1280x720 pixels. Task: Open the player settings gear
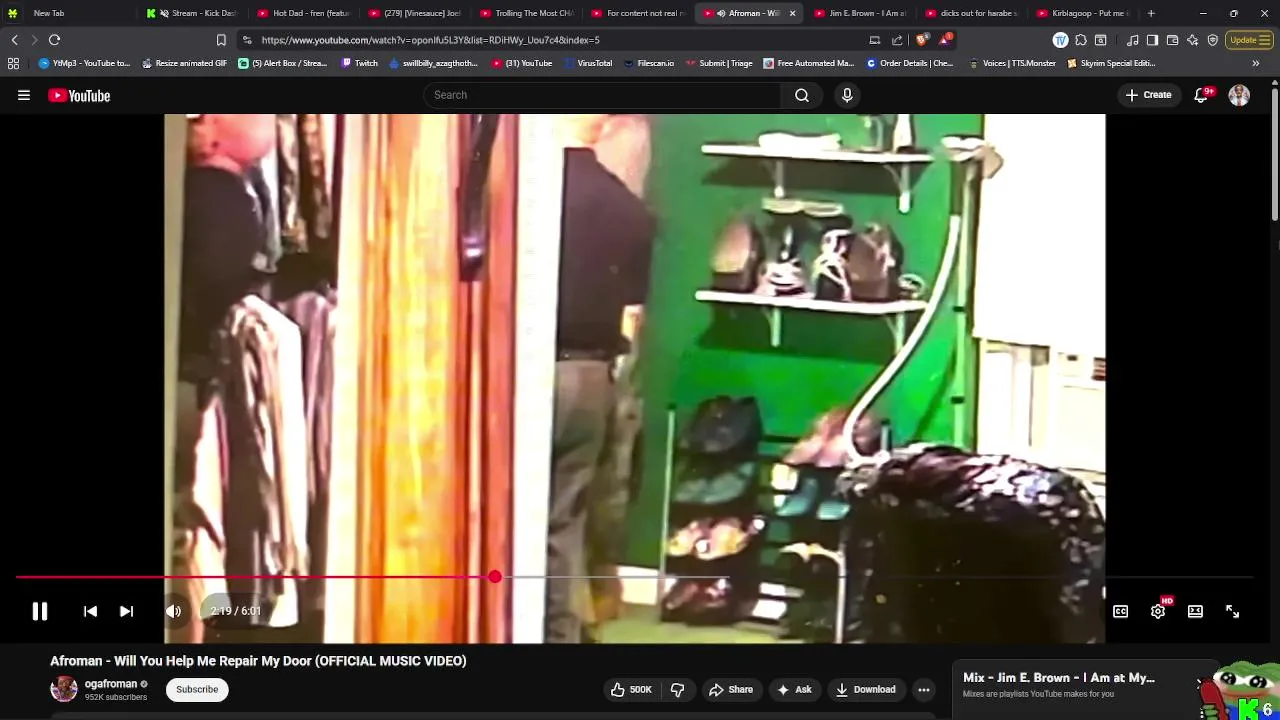point(1158,611)
